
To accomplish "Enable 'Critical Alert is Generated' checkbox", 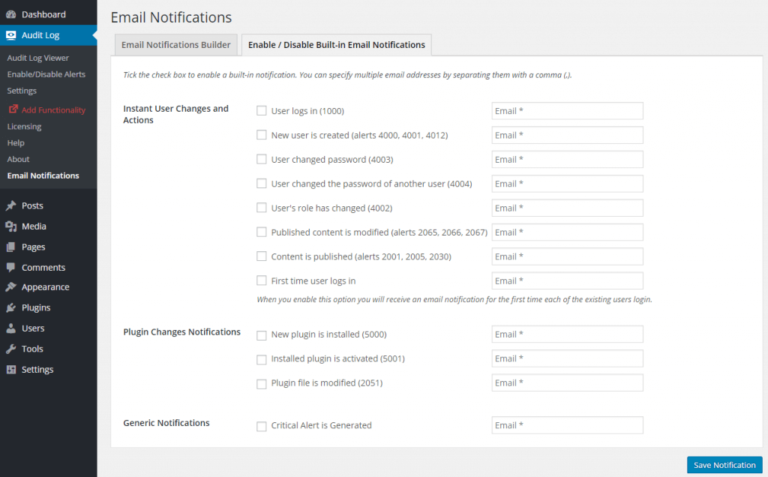I will tap(262, 427).
